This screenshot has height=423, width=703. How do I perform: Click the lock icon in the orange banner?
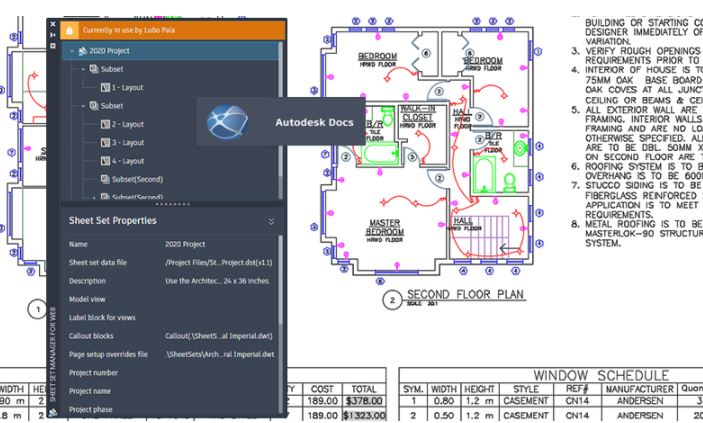69,31
